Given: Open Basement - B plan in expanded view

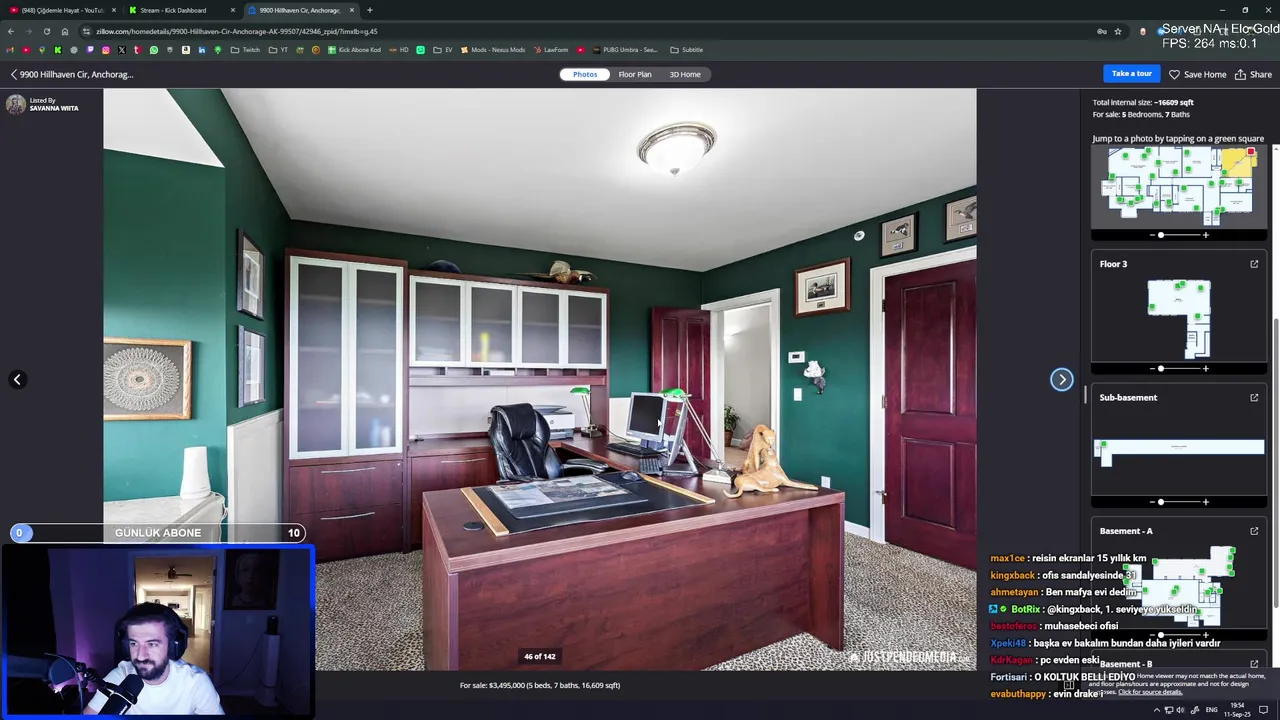Looking at the screenshot, I should [1254, 664].
